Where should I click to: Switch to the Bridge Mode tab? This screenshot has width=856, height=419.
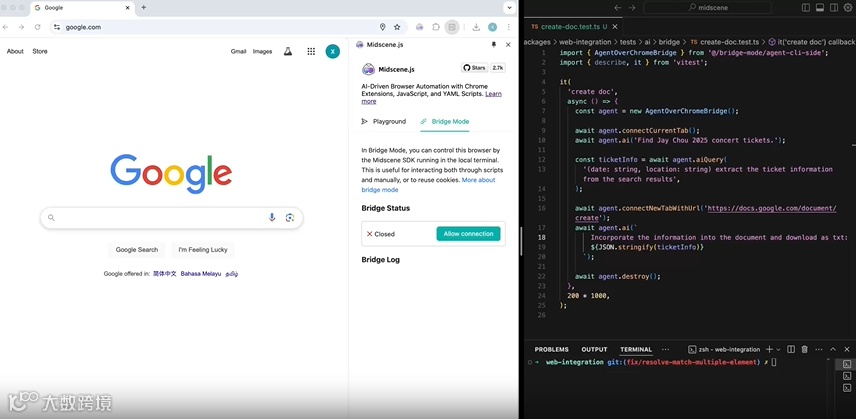(445, 122)
